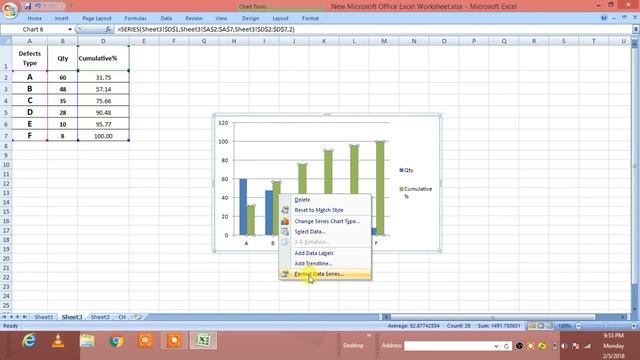Open the Name Box dropdown arrow
The height and width of the screenshot is (360, 640).
(x=70, y=29)
